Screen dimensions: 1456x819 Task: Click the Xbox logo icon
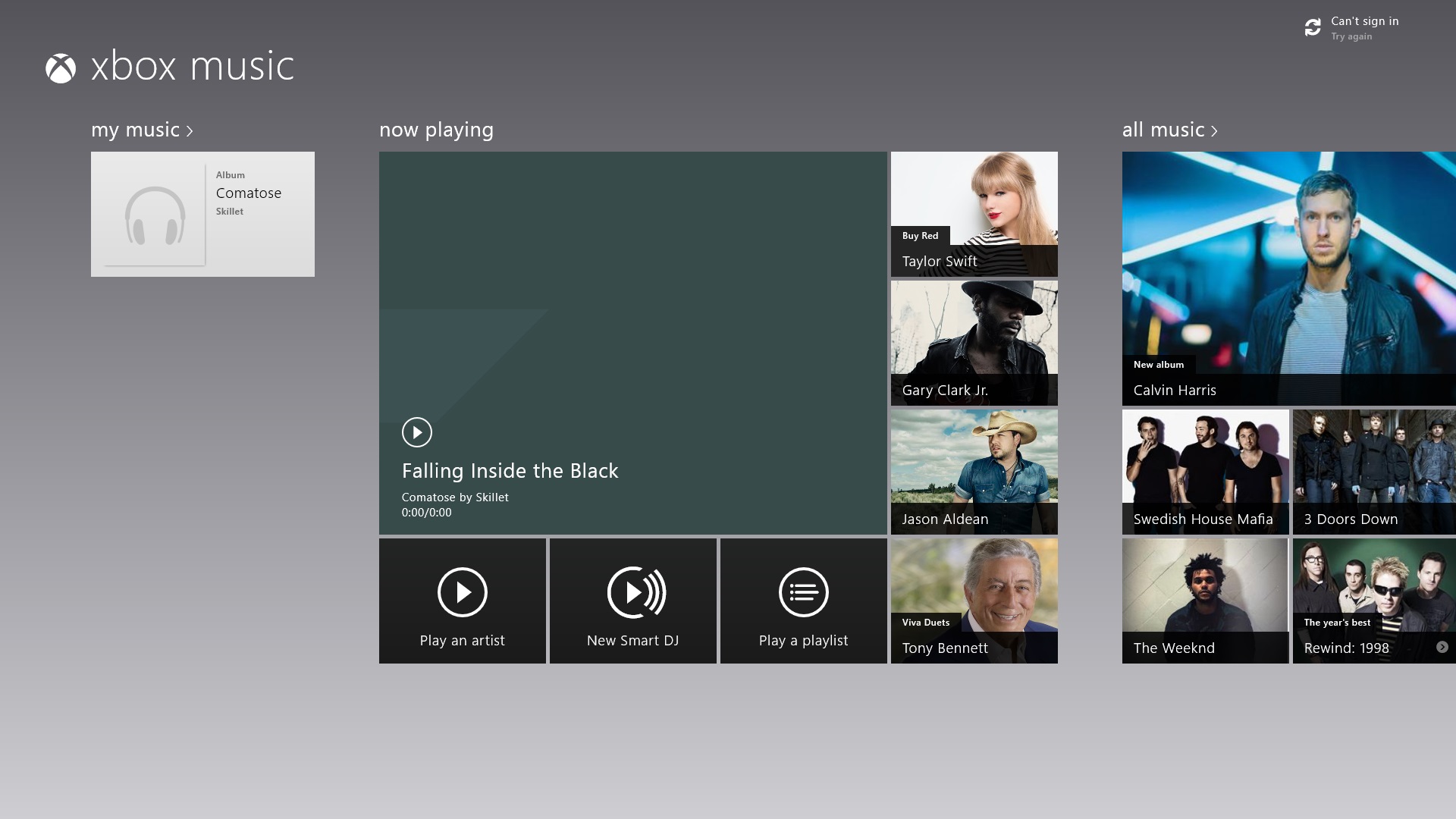pyautogui.click(x=61, y=68)
